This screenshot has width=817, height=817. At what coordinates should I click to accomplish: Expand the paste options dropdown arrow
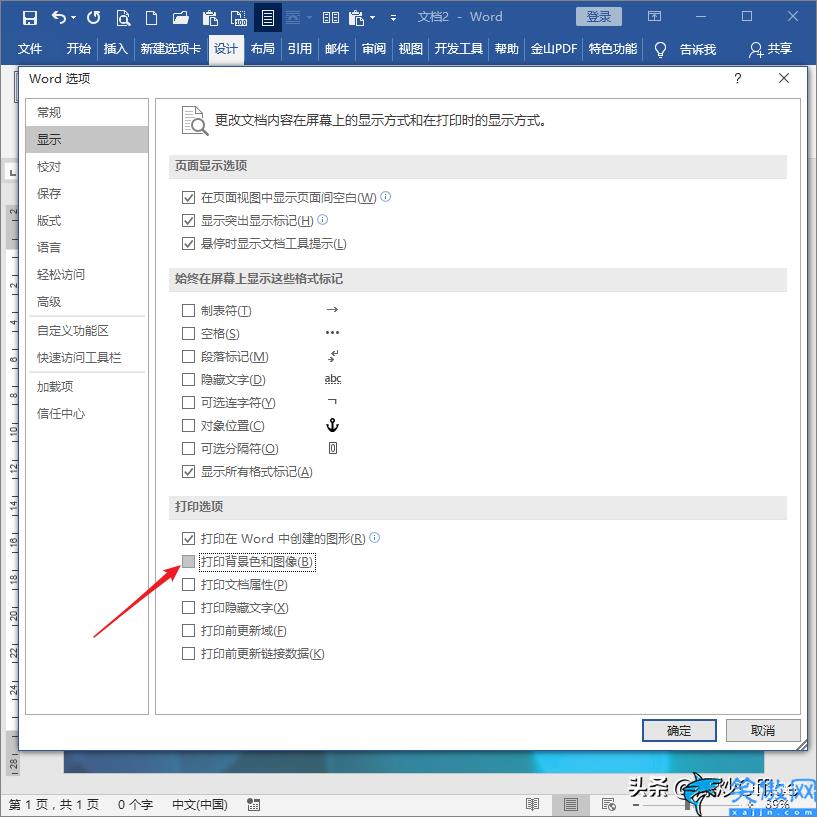pyautogui.click(x=373, y=18)
